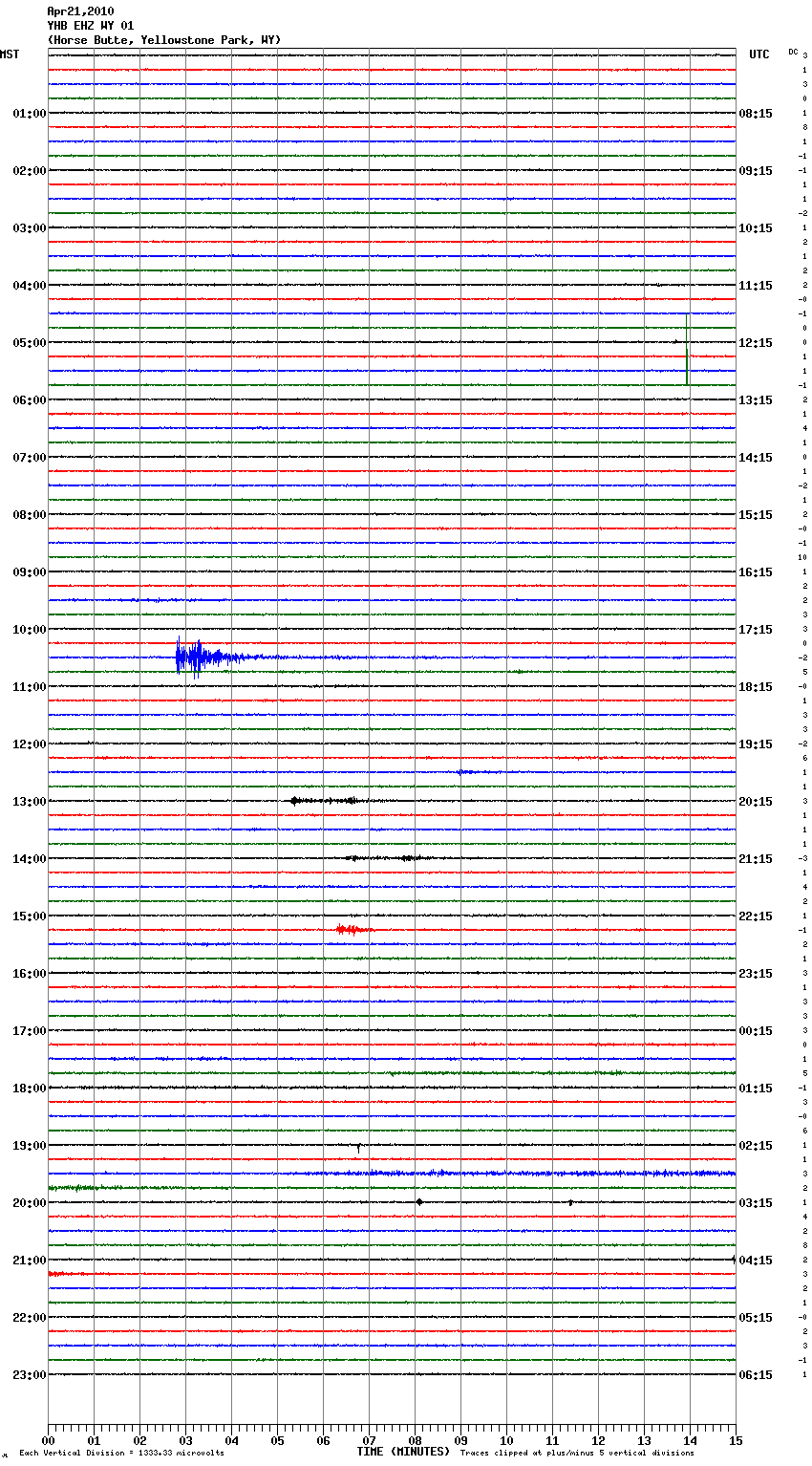The height and width of the screenshot is (1466, 812).
Task: Click the 08:15 UTC time label
Action: [x=756, y=114]
